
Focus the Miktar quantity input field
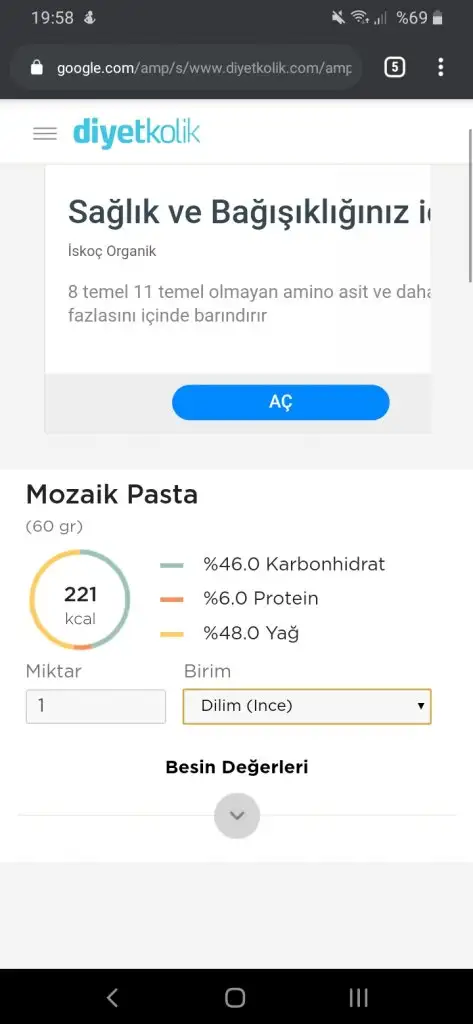[x=96, y=706]
